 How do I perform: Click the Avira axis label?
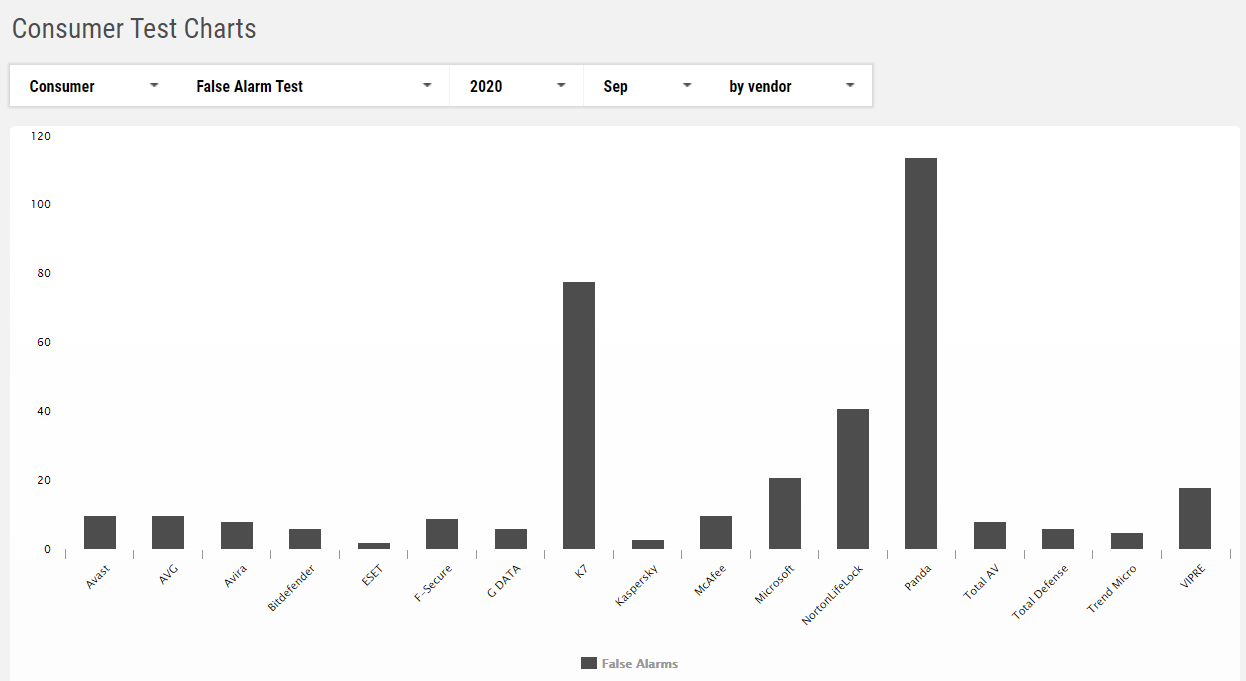[235, 576]
